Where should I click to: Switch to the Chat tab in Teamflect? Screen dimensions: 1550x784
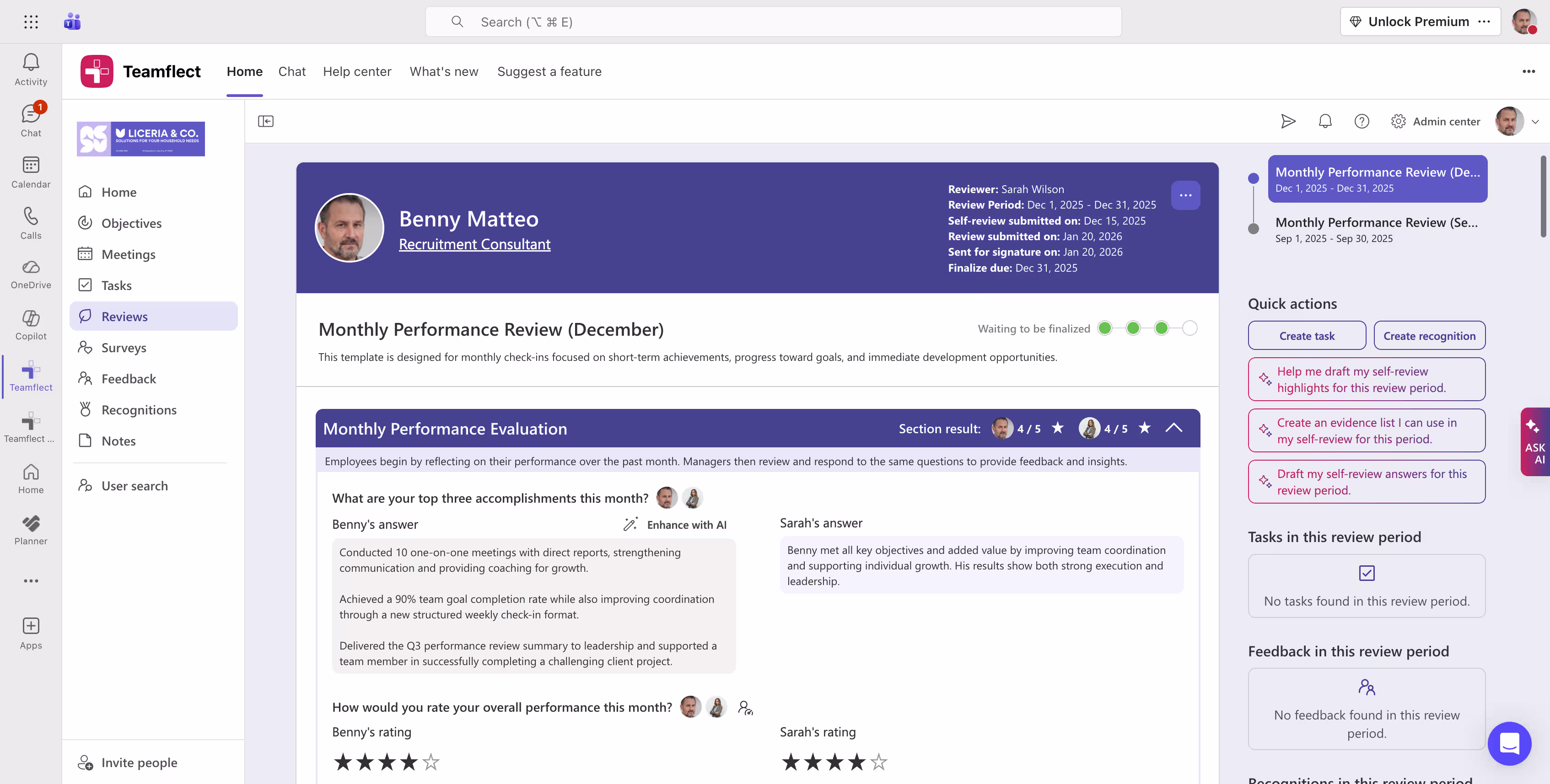pyautogui.click(x=292, y=71)
